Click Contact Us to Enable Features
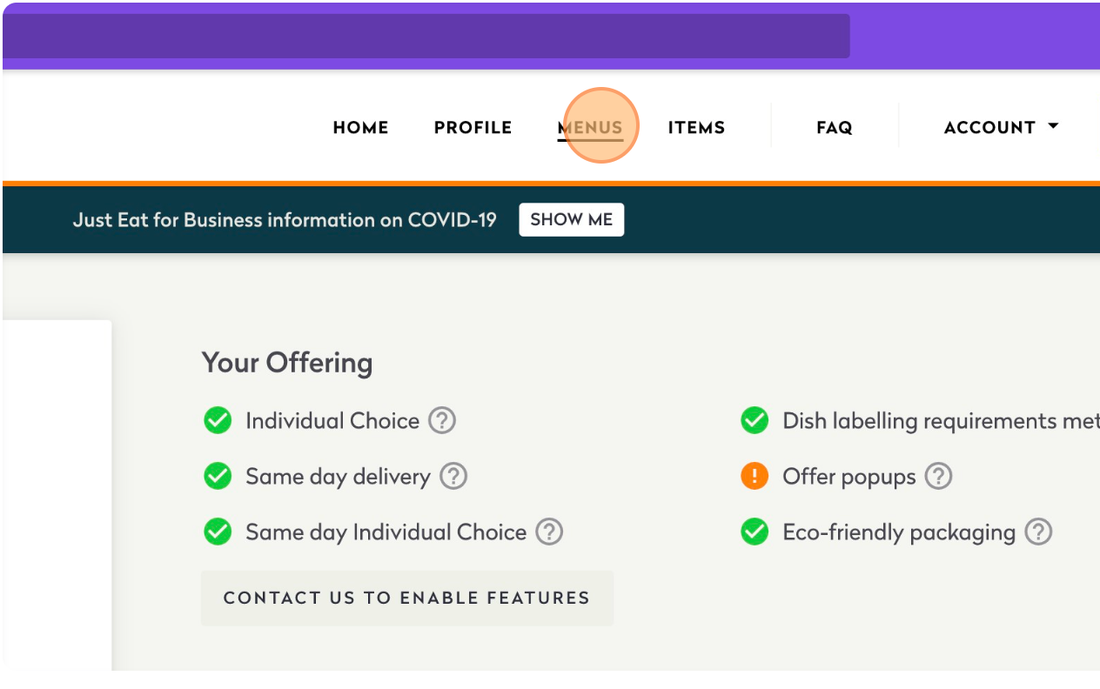This screenshot has width=1100, height=689. (x=406, y=598)
